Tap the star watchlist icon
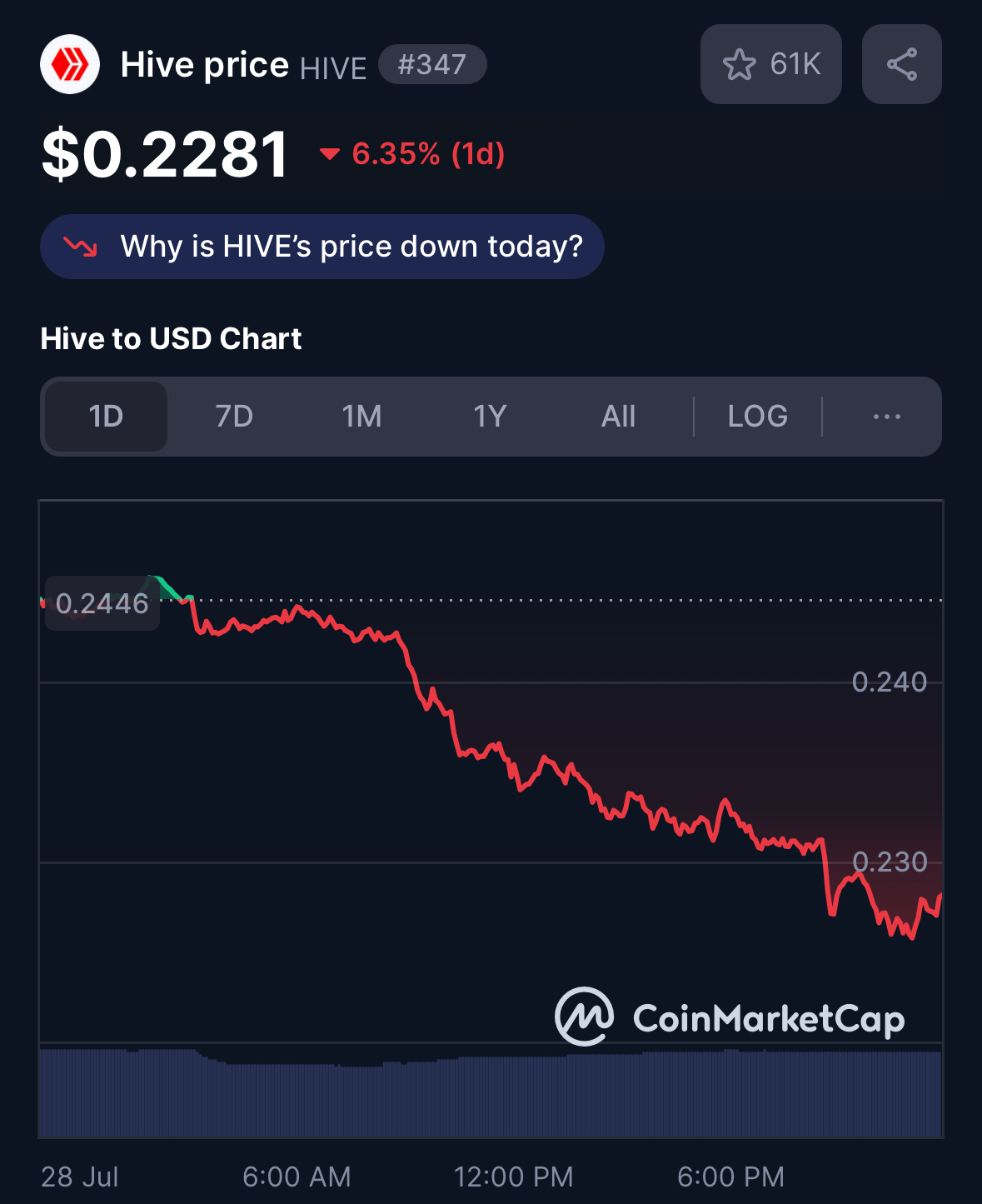The height and width of the screenshot is (1204, 982). tap(739, 64)
